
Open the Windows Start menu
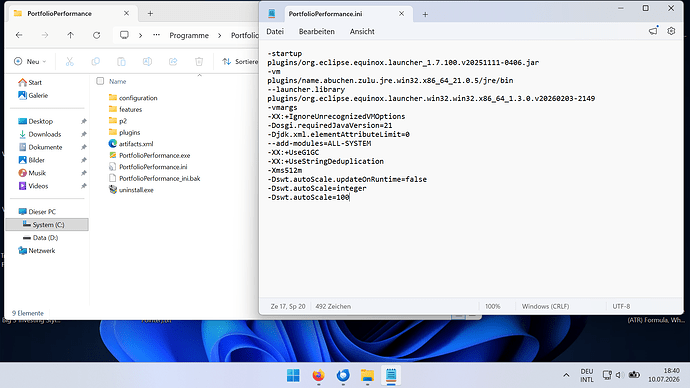point(293,376)
